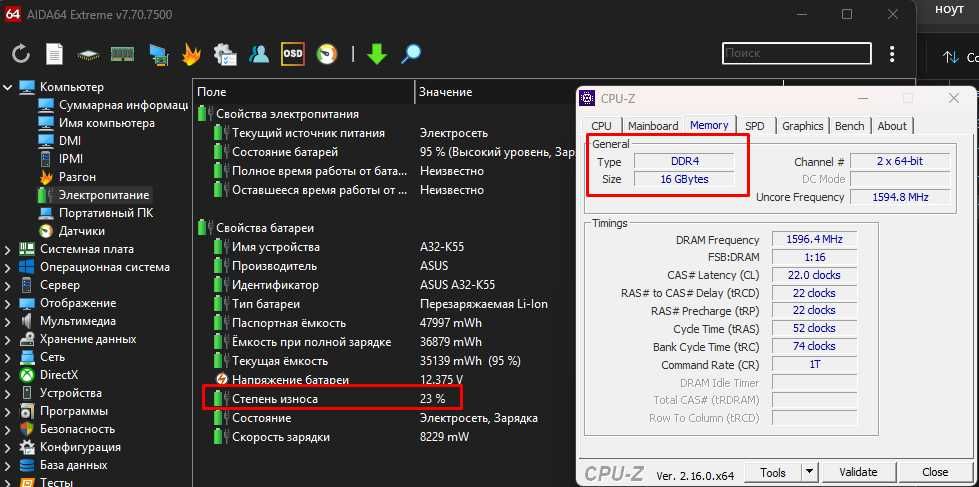Click the sensor gauge toolbar icon

(327, 54)
